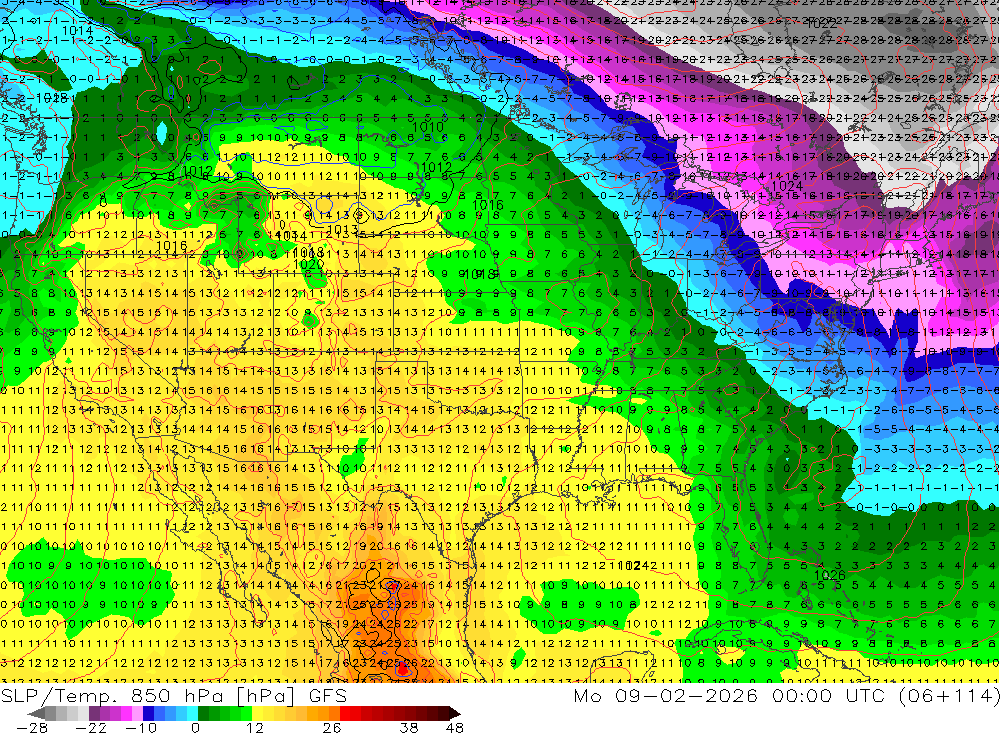The image size is (1000, 733).
Task: Click the '1020' isobar pressure label
Action: (308, 264)
